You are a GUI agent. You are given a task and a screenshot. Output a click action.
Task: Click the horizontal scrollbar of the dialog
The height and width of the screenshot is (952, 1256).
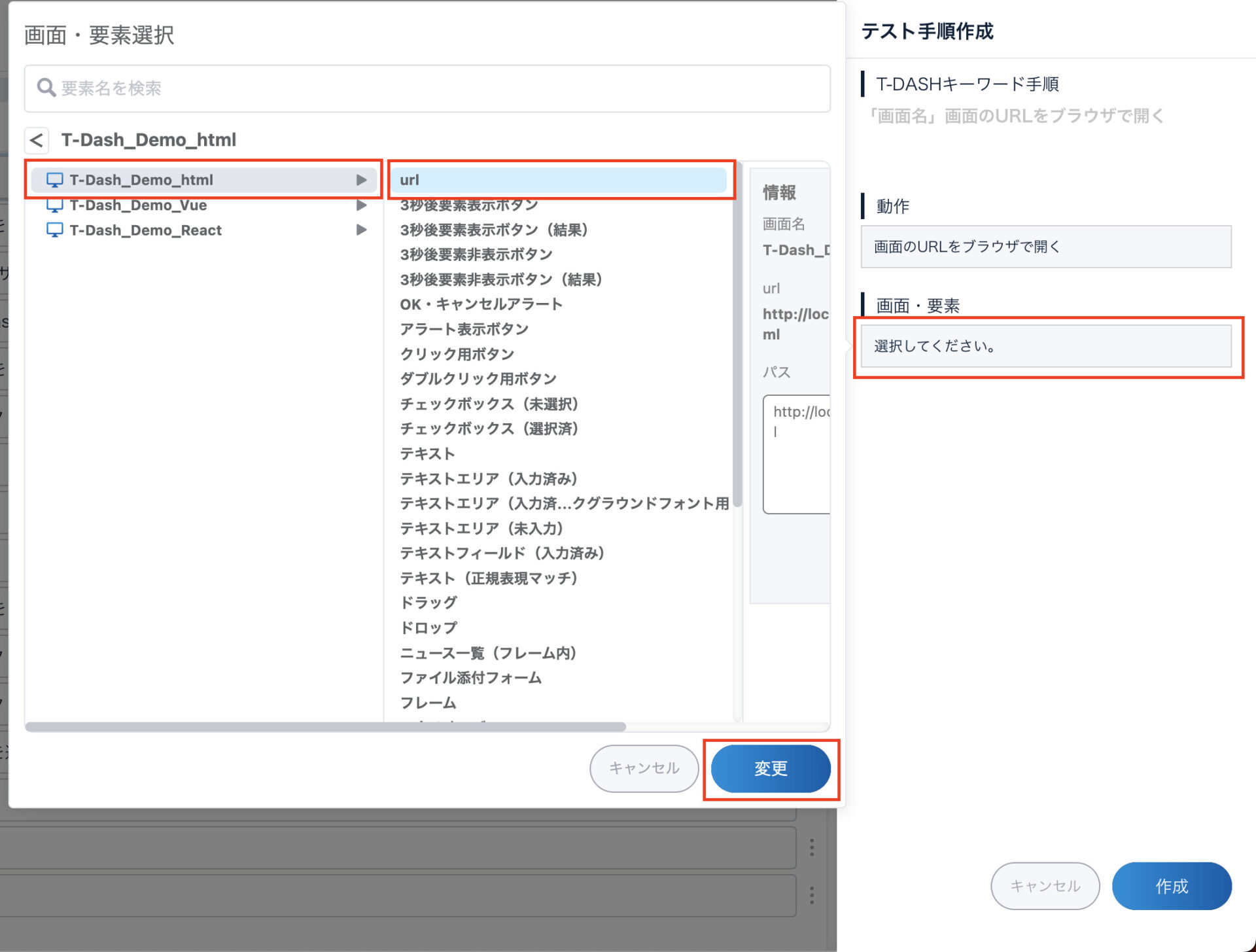[x=325, y=727]
